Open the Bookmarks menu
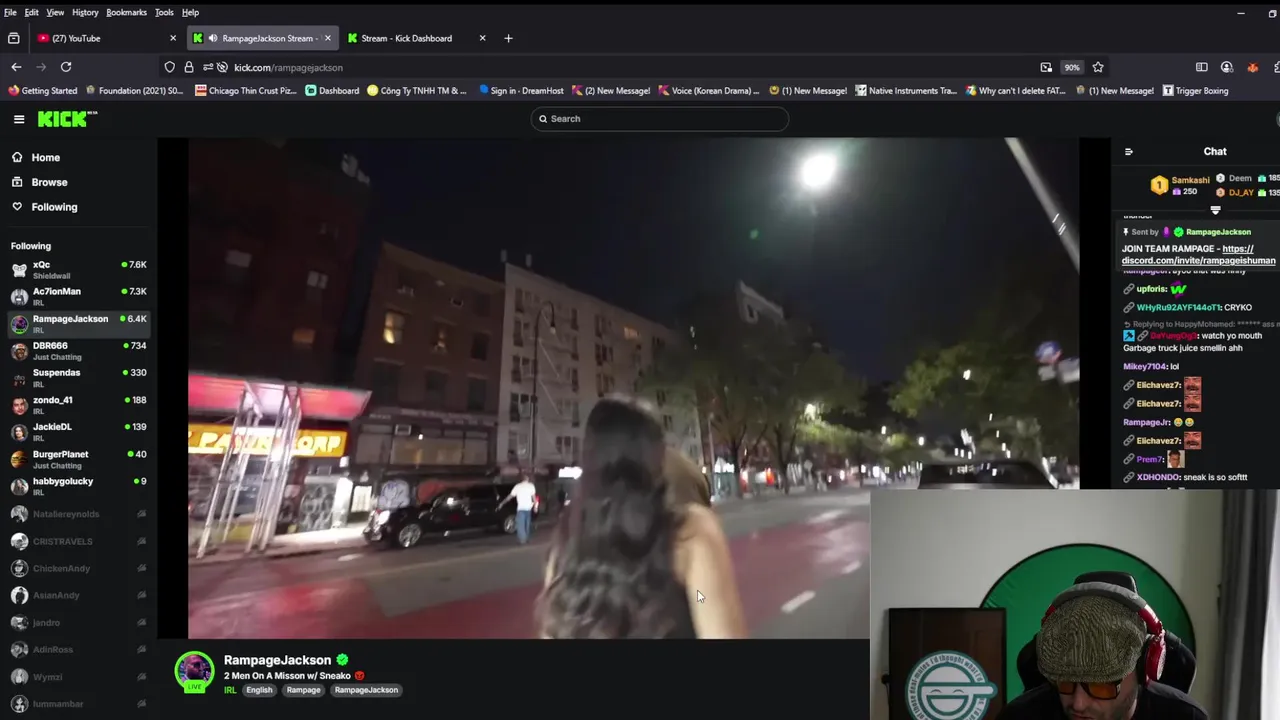 click(126, 12)
